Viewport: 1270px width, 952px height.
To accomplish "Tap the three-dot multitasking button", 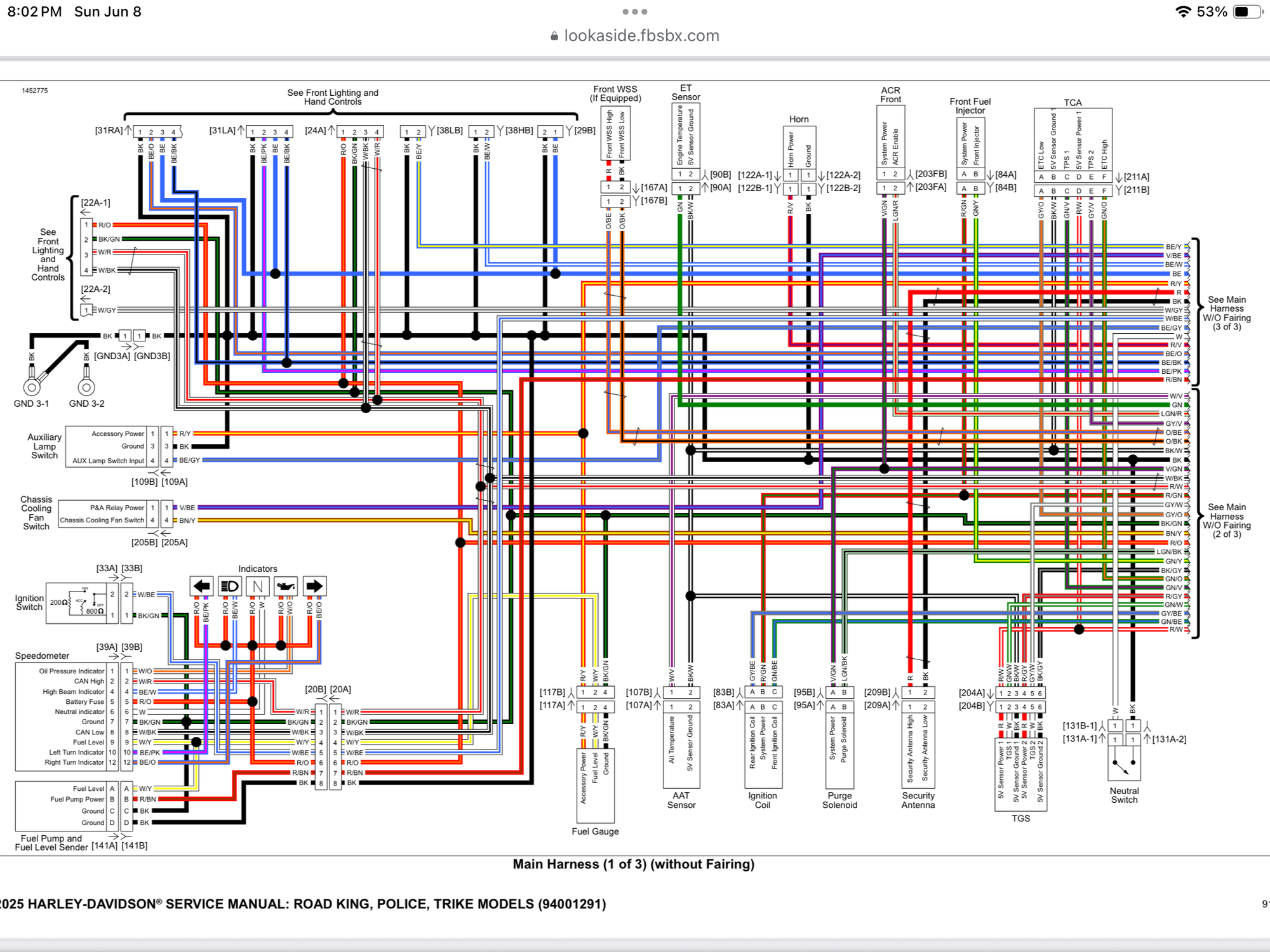I will (635, 12).
